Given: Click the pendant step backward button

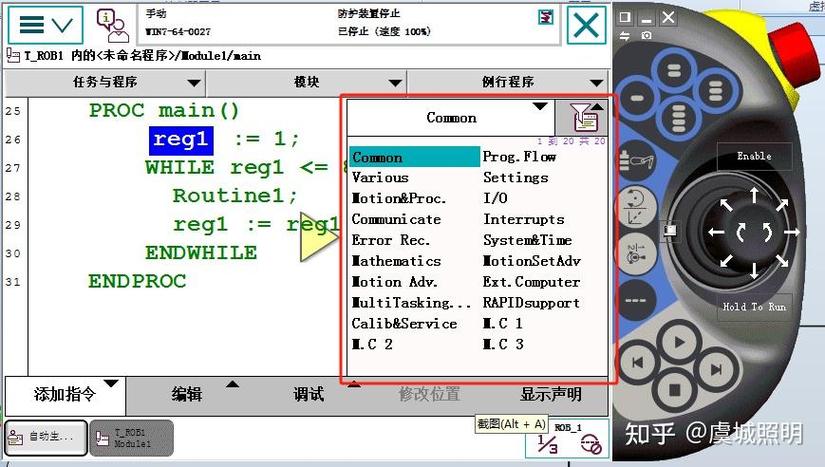Looking at the screenshot, I should (638, 362).
